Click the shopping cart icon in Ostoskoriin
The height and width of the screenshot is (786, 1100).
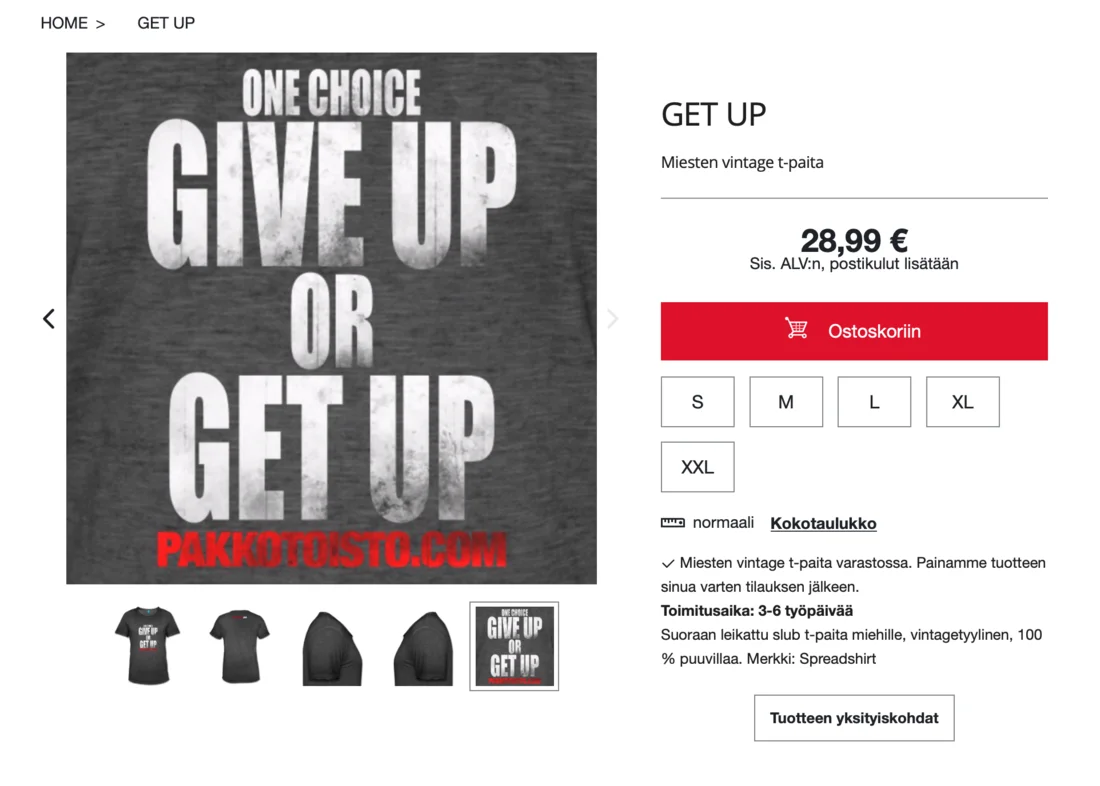[796, 328]
